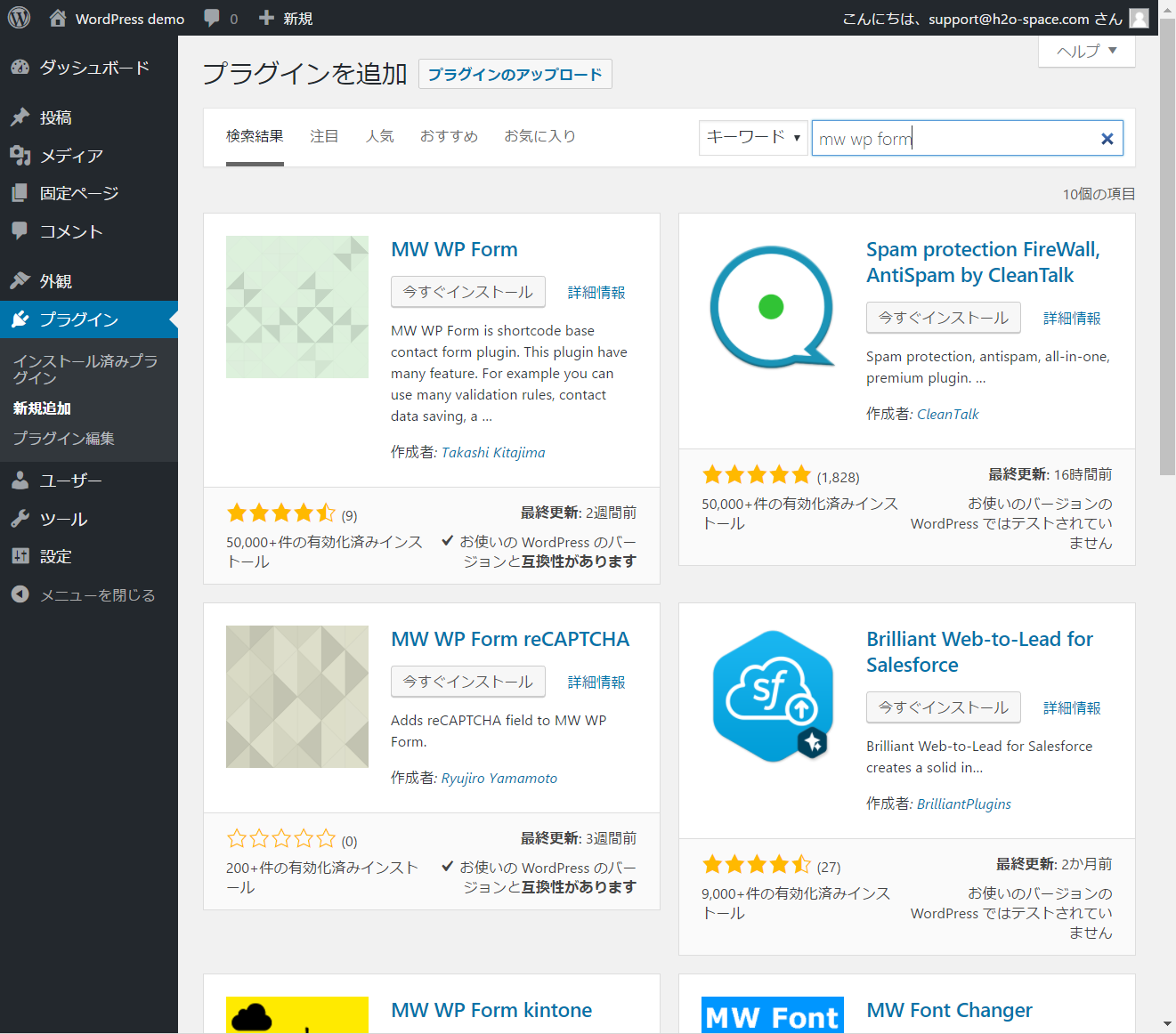Open 詳細情報 for MW WP Form reCAPTCHA
The height and width of the screenshot is (1034, 1176).
(x=596, y=683)
